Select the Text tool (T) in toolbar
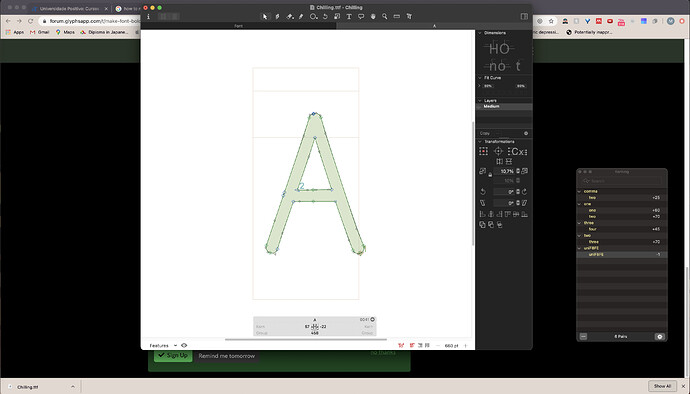The width and height of the screenshot is (690, 394). point(349,16)
